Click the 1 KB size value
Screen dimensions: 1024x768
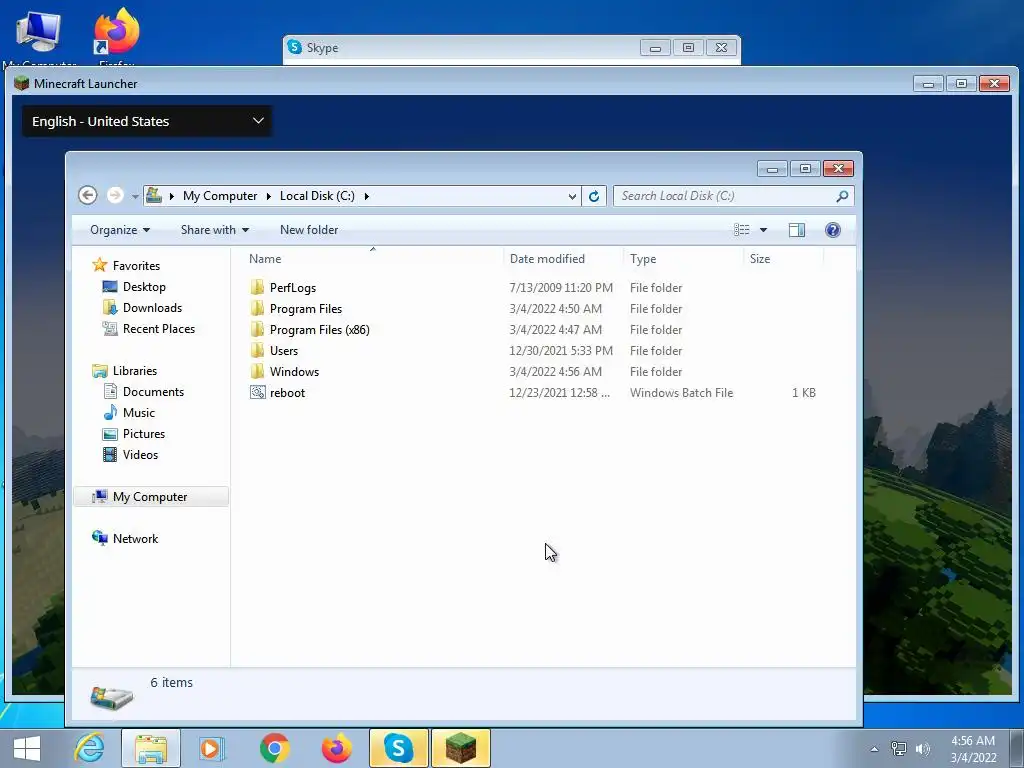[x=804, y=392]
